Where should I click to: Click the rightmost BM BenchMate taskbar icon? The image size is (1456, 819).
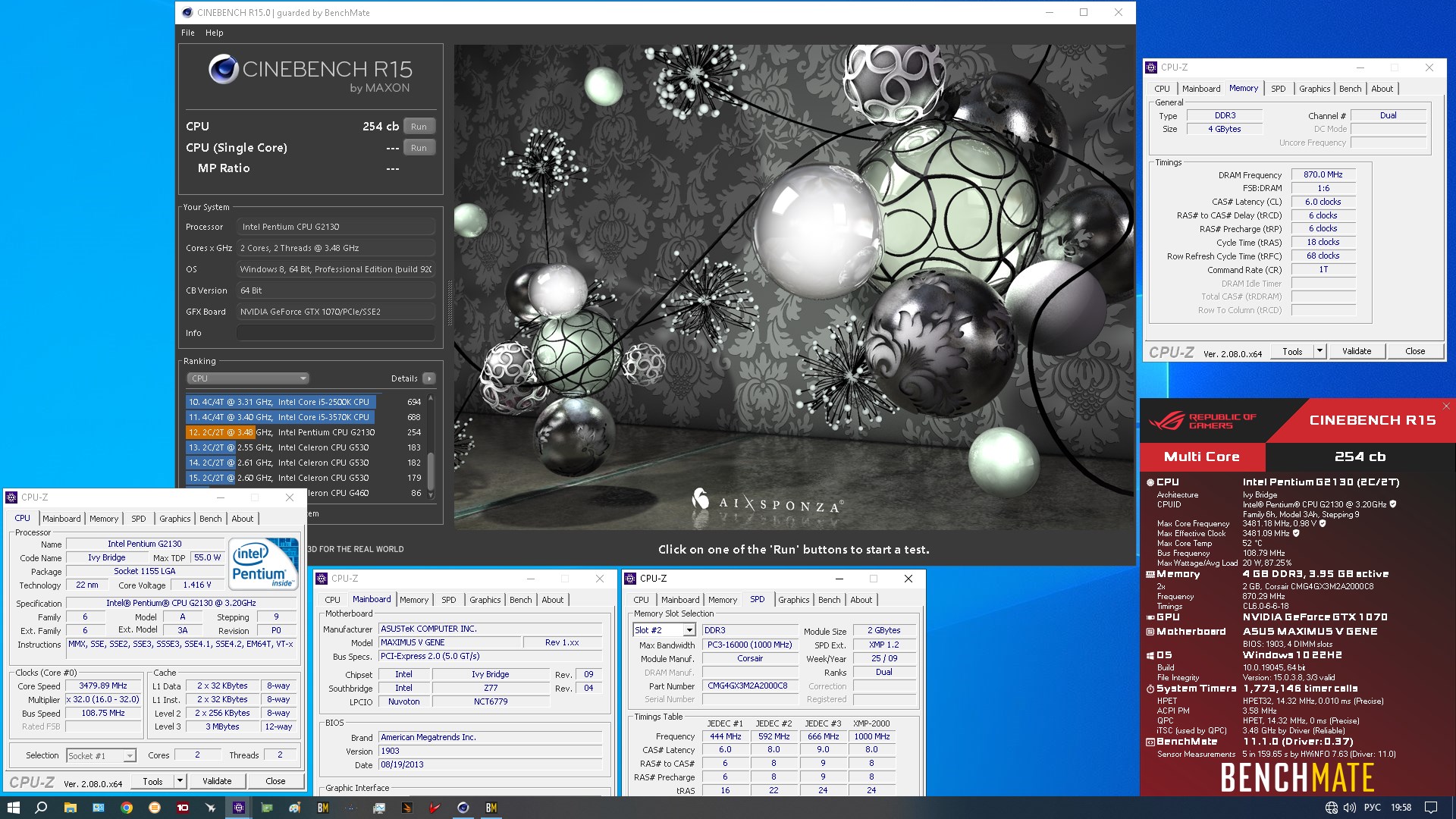tap(491, 808)
